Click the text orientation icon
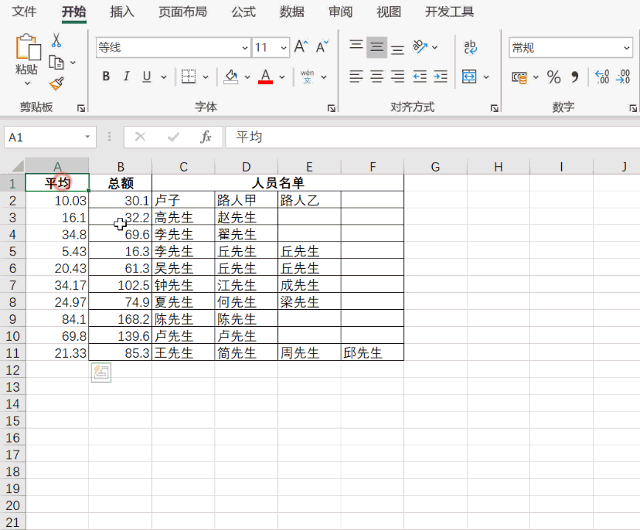 pos(420,47)
